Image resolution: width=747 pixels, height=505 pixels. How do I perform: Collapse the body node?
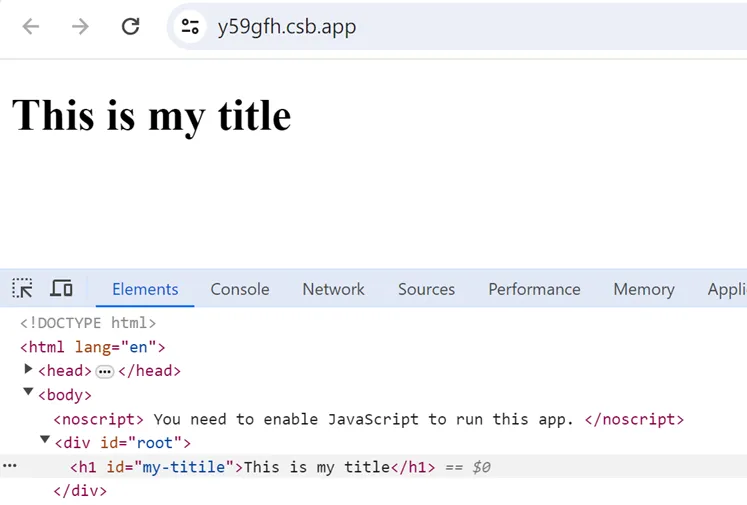coord(28,394)
